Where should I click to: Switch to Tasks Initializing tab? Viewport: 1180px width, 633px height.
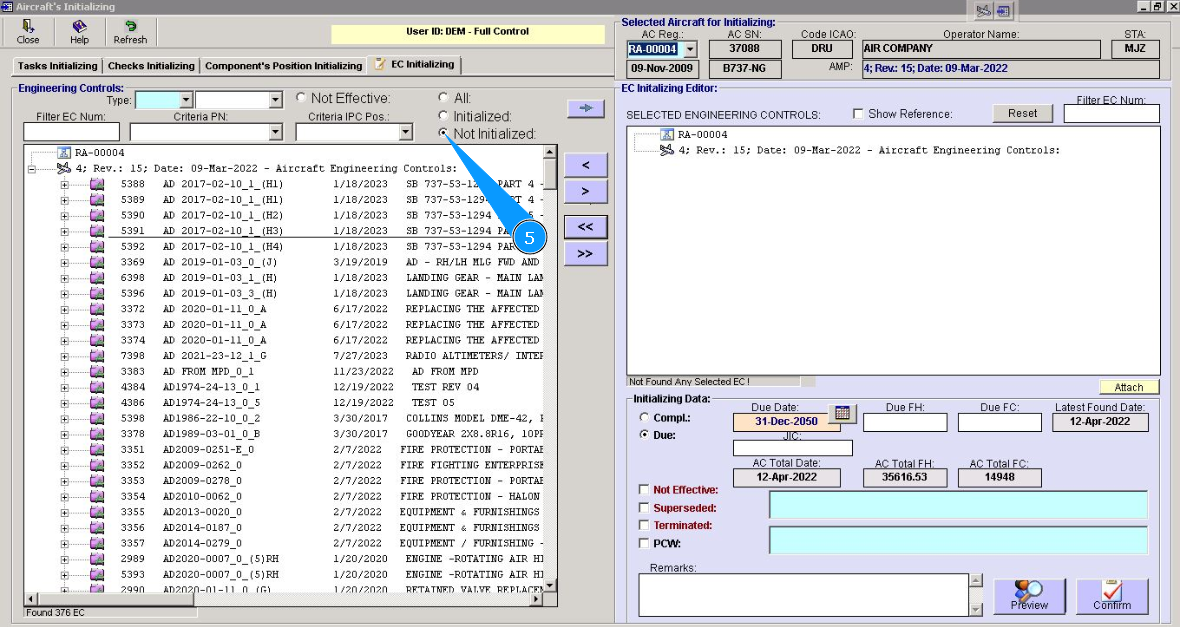57,66
